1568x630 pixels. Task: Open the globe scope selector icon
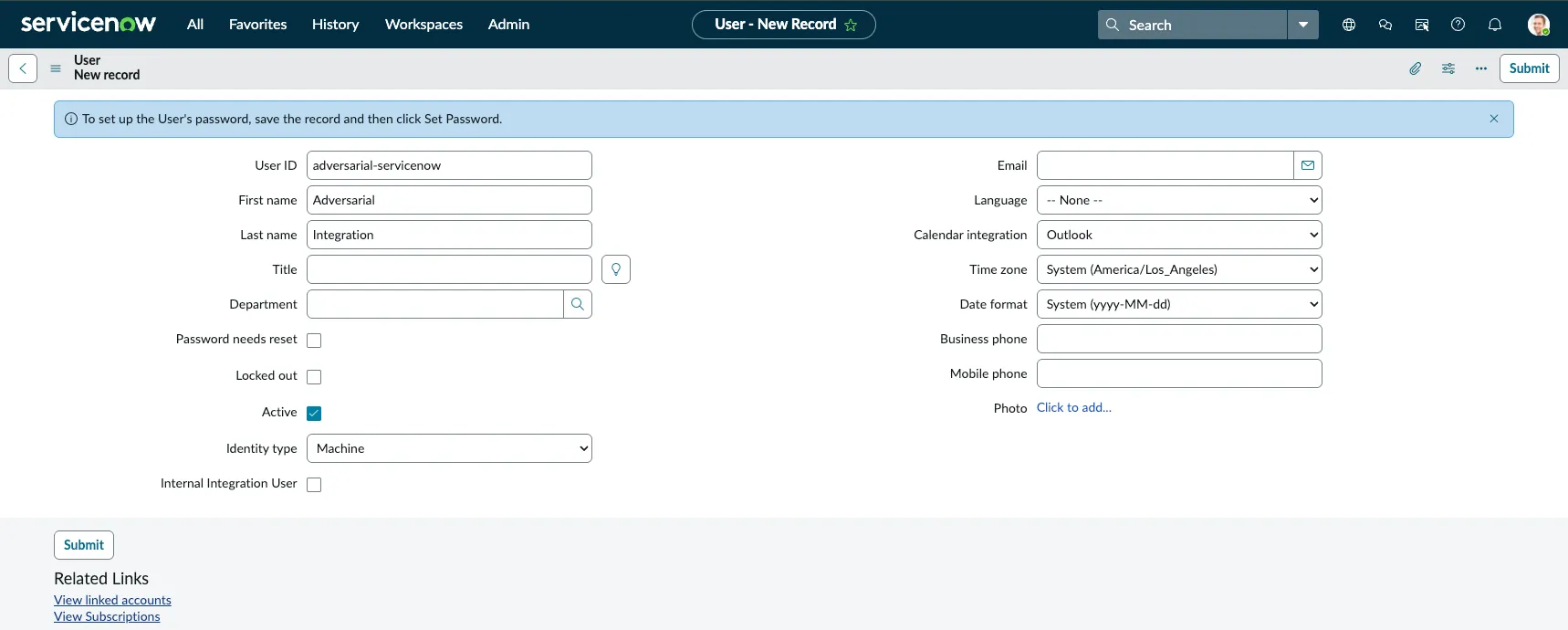pyautogui.click(x=1349, y=25)
